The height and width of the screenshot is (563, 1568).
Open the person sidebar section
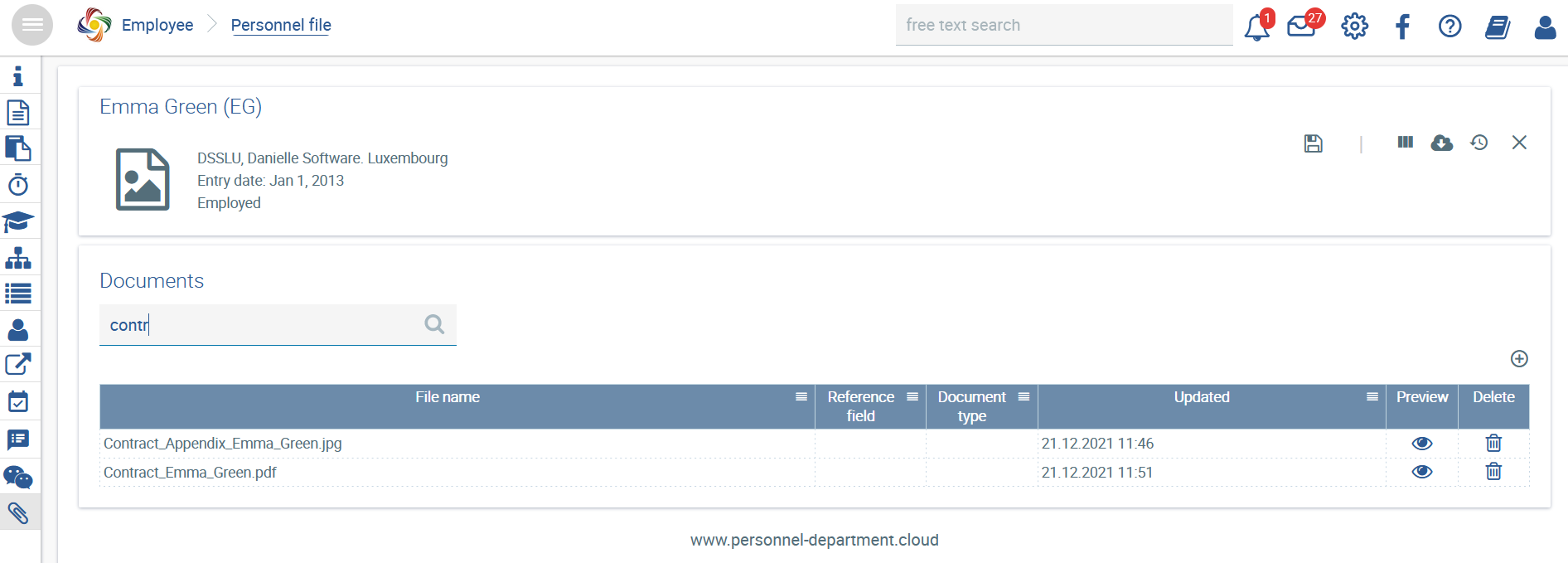click(x=17, y=330)
